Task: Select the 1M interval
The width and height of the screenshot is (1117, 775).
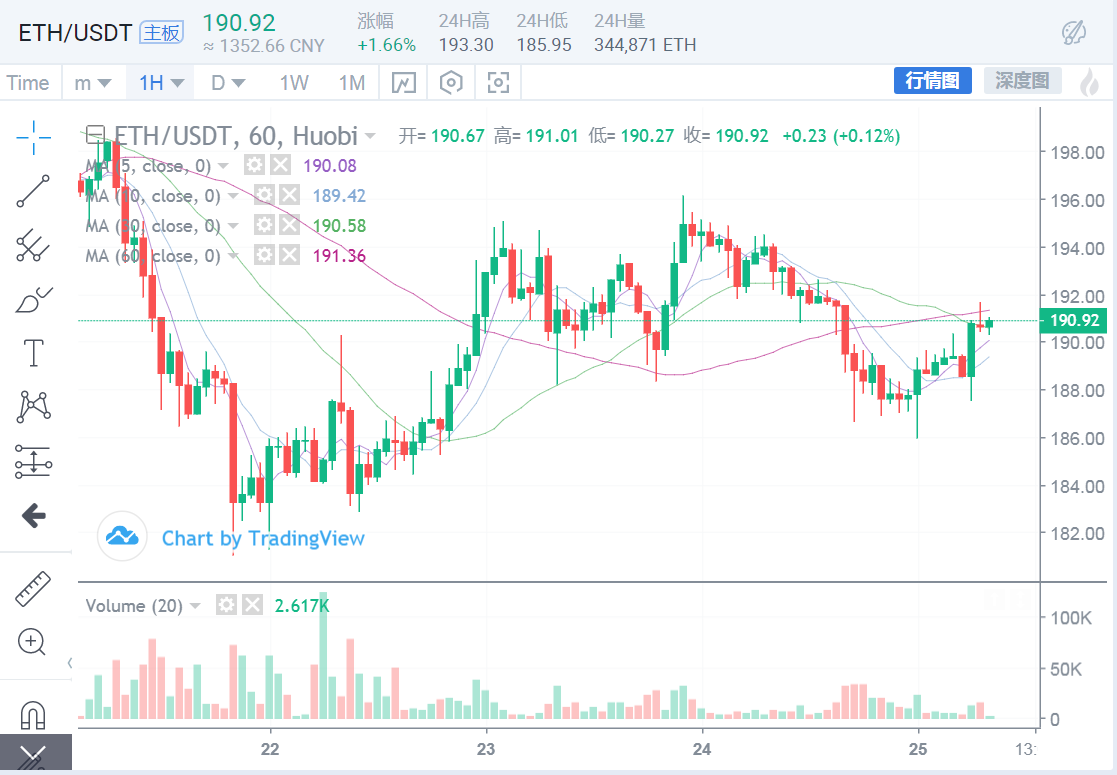Action: [x=352, y=83]
